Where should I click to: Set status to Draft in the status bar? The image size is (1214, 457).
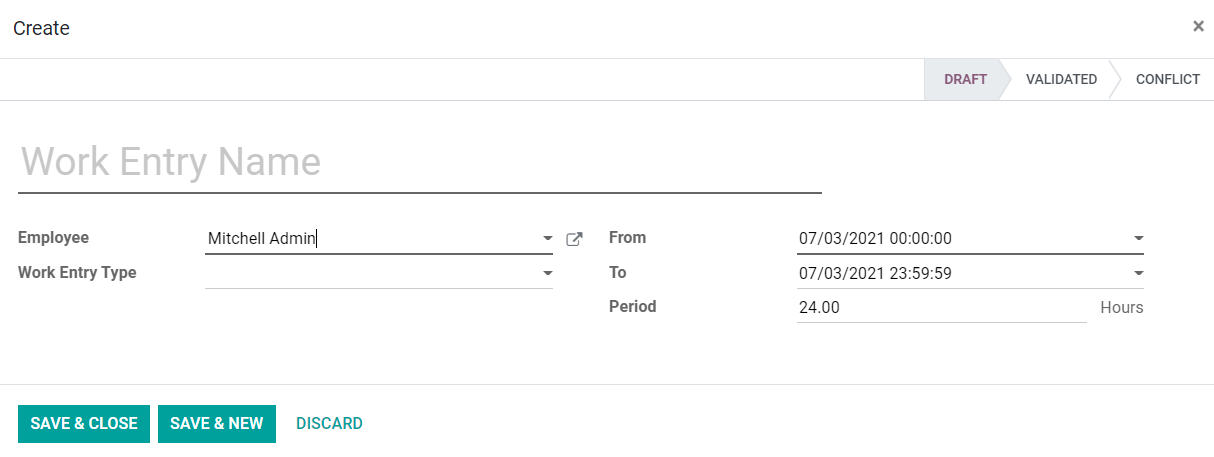(x=964, y=80)
